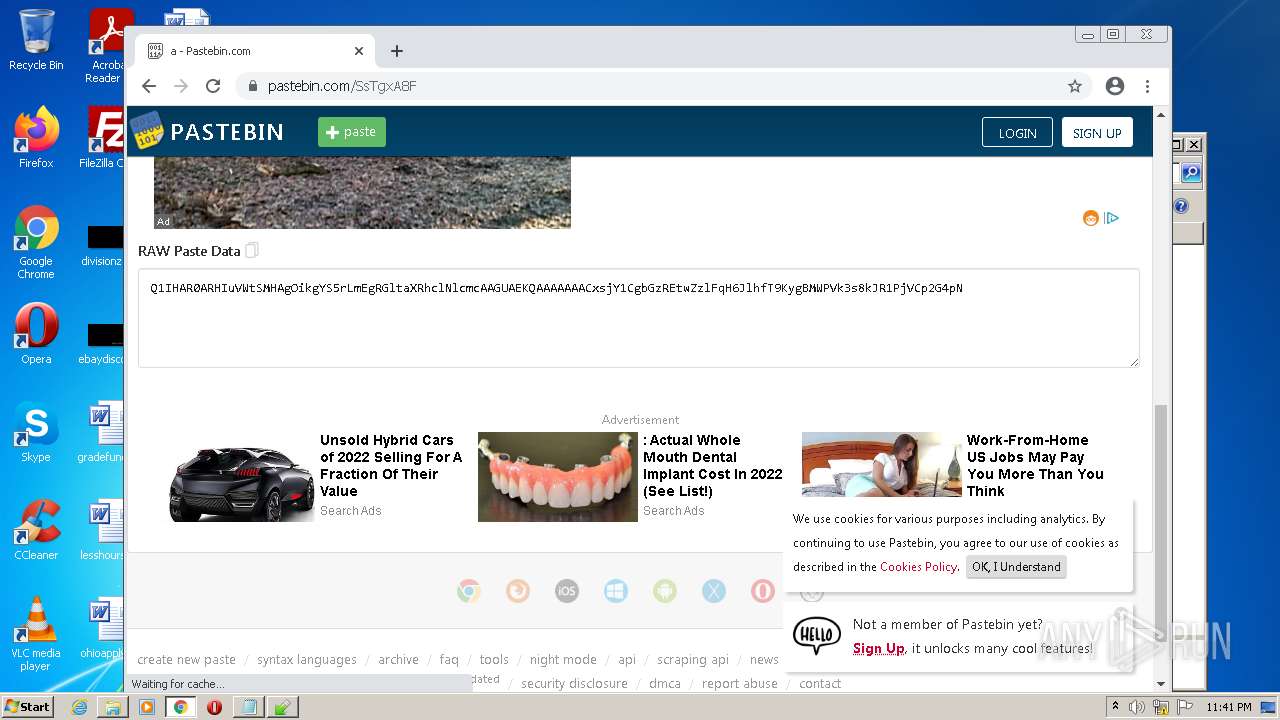Click the Android app icon in the footer
The width and height of the screenshot is (1280, 720).
click(x=665, y=591)
